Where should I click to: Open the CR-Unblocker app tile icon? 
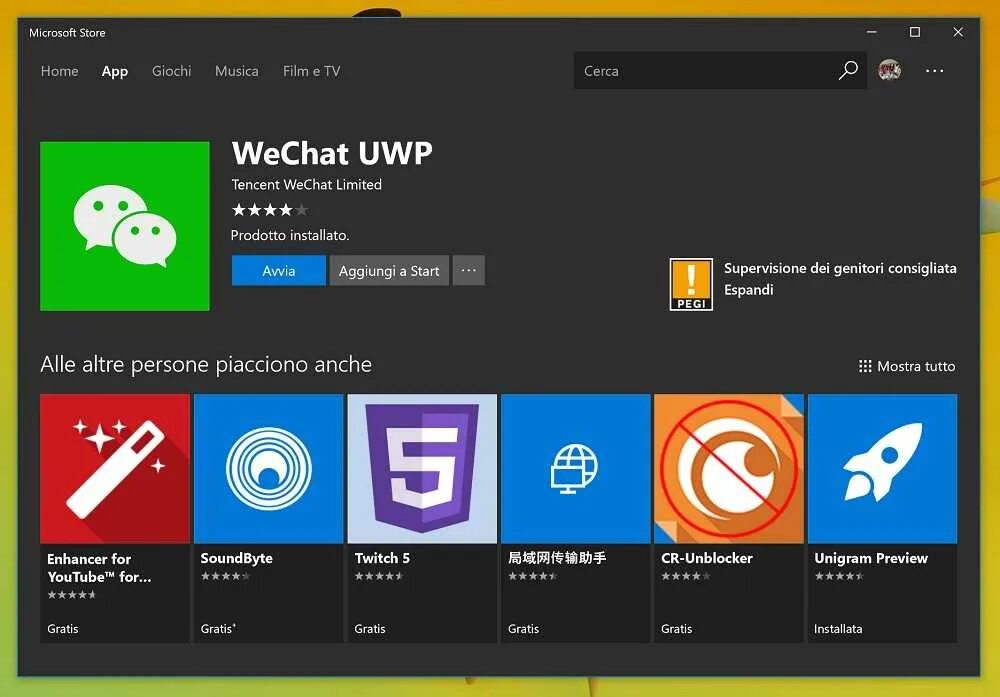(729, 469)
